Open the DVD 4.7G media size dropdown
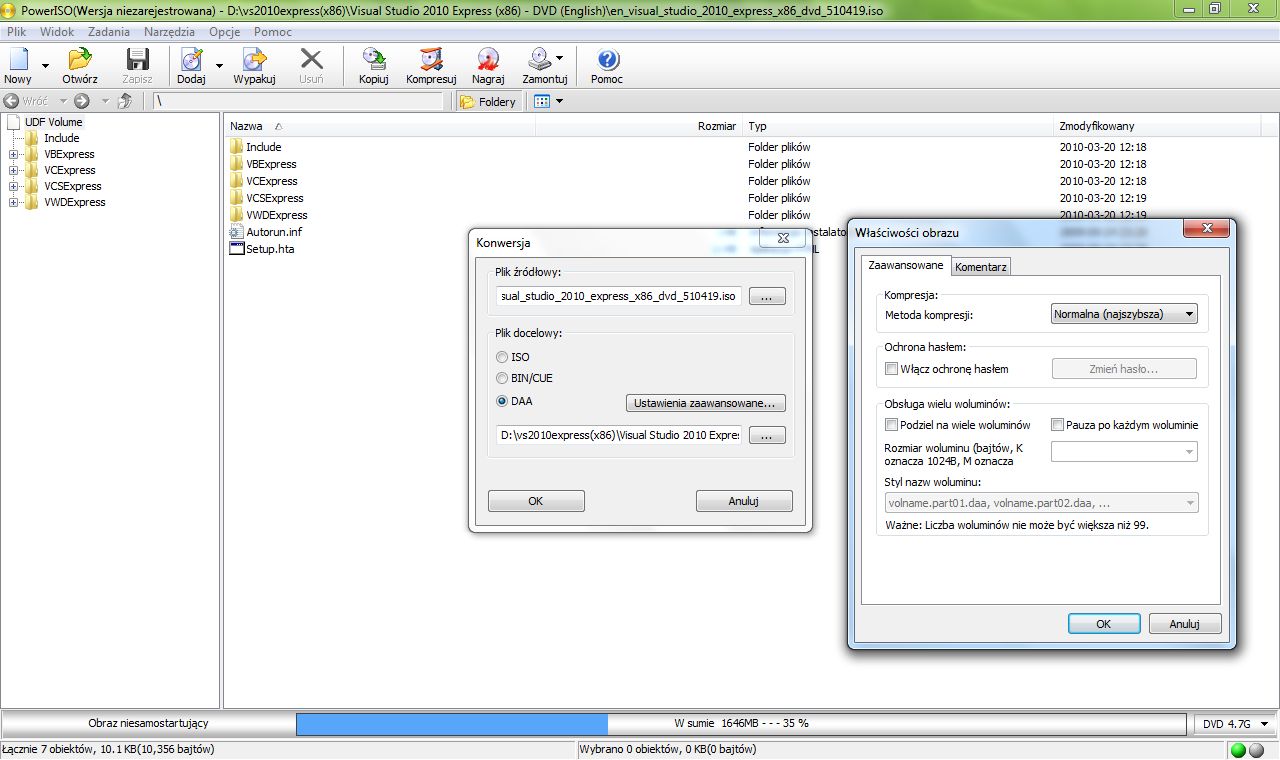The width and height of the screenshot is (1280, 760). coord(1235,723)
